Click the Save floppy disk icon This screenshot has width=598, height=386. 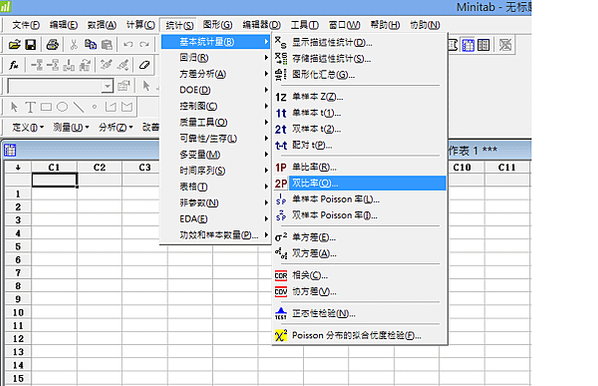click(x=31, y=45)
